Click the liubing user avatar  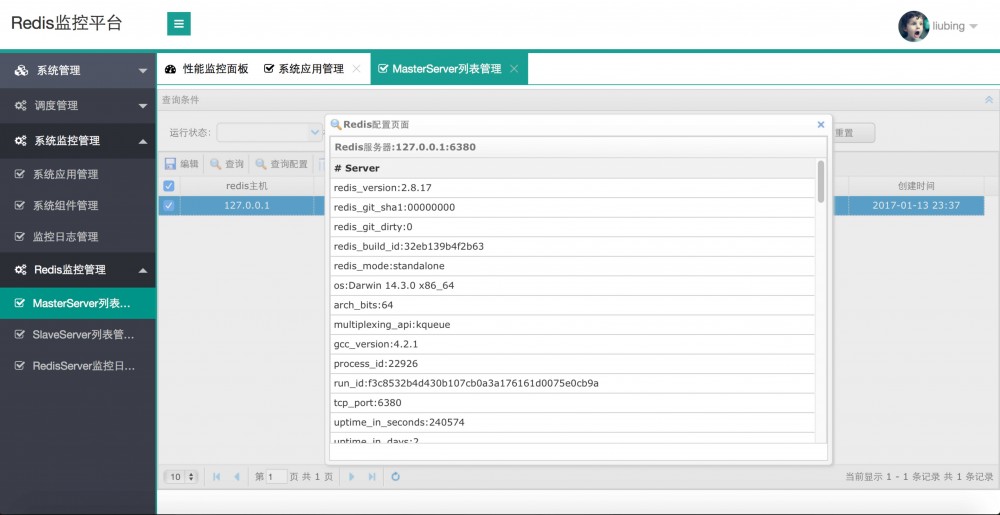(x=913, y=26)
